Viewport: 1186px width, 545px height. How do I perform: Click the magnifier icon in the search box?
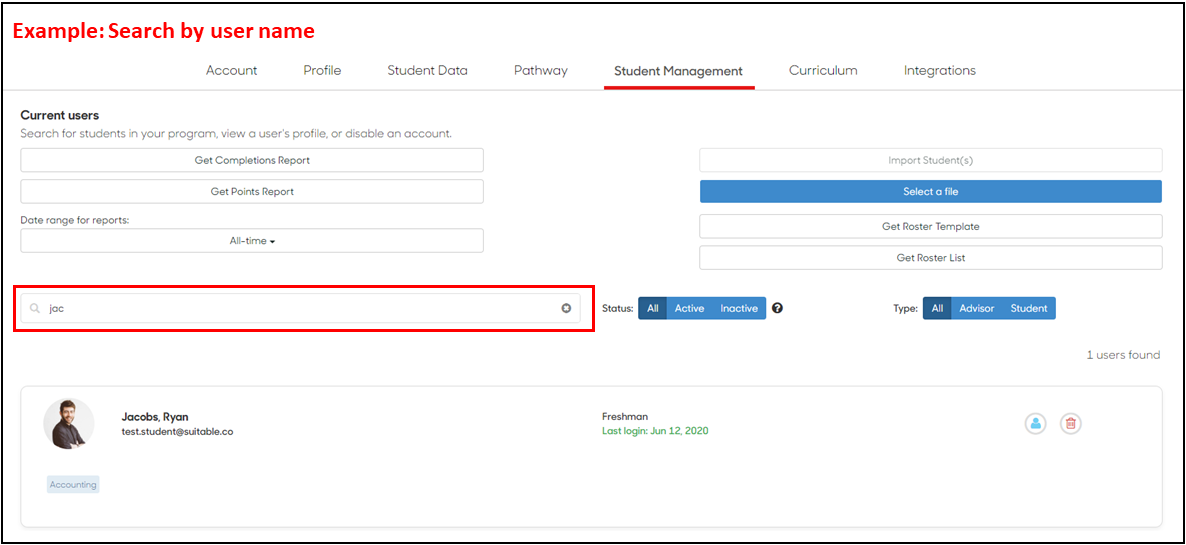point(35,308)
